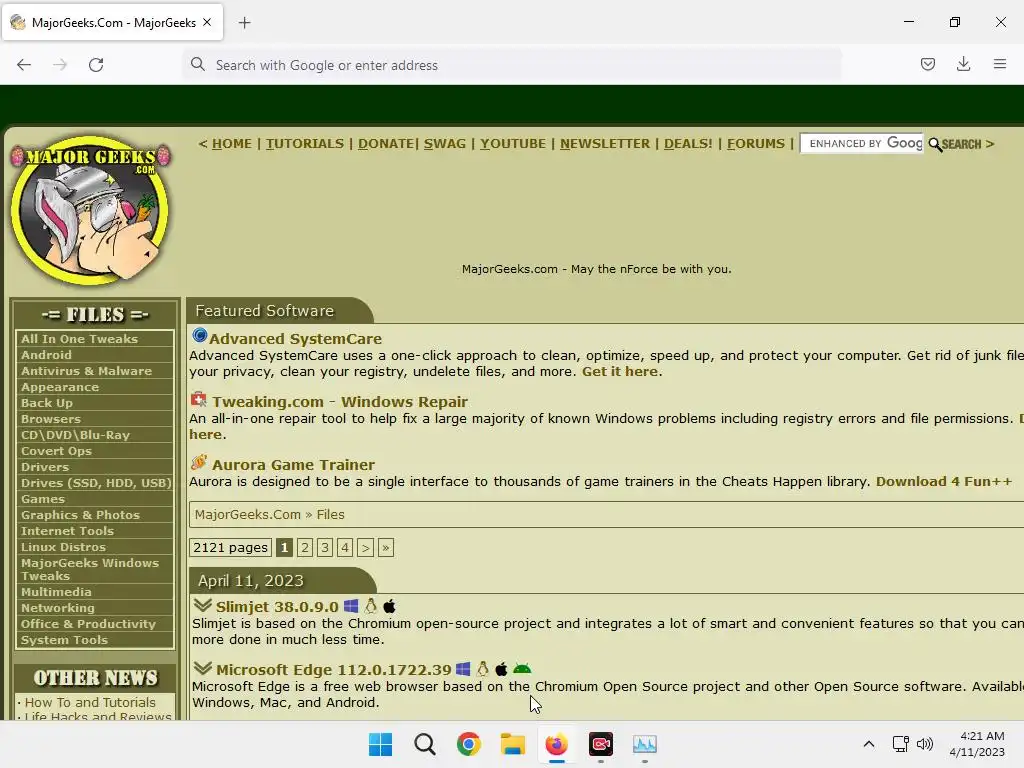Image resolution: width=1024 pixels, height=768 pixels.
Task: Open the Windows Start menu
Action: point(380,744)
